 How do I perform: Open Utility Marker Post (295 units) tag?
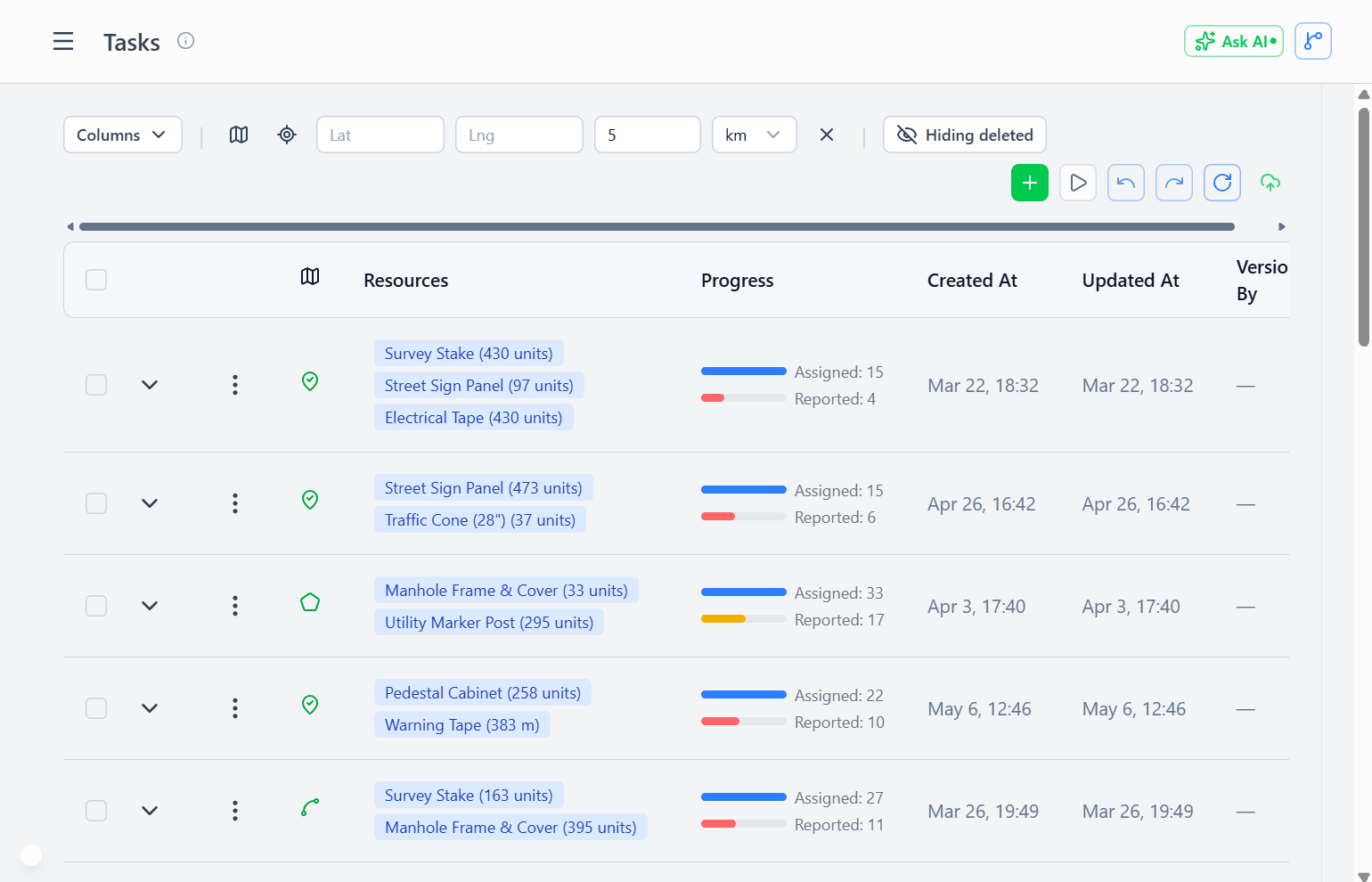(x=489, y=623)
